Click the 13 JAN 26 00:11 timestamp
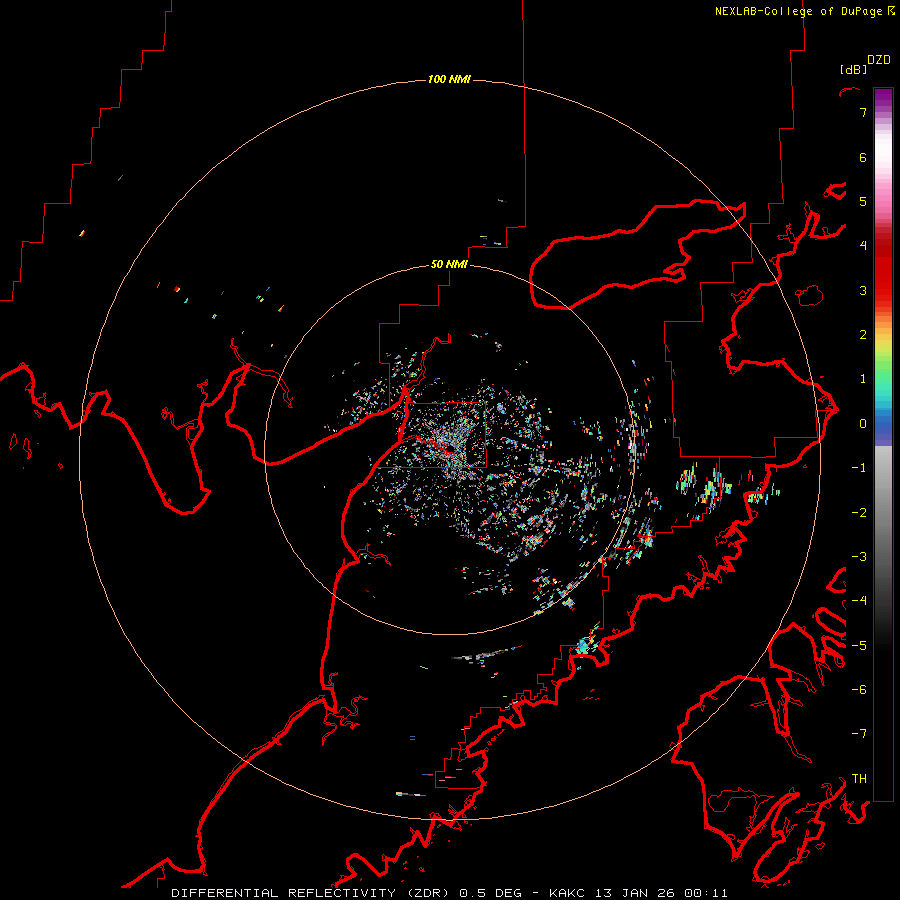 pyautogui.click(x=661, y=893)
